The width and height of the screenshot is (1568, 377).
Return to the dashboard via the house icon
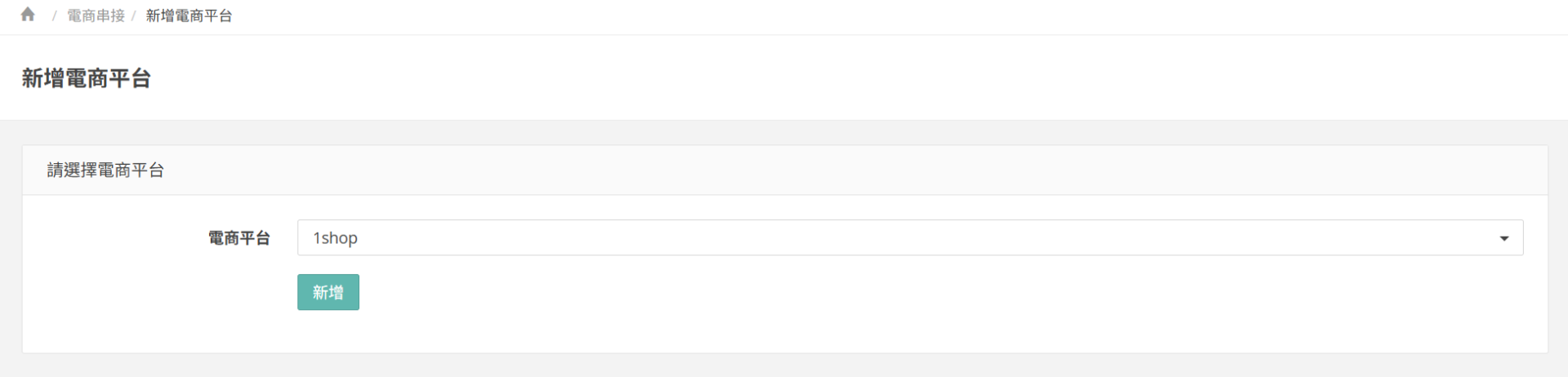pyautogui.click(x=28, y=15)
